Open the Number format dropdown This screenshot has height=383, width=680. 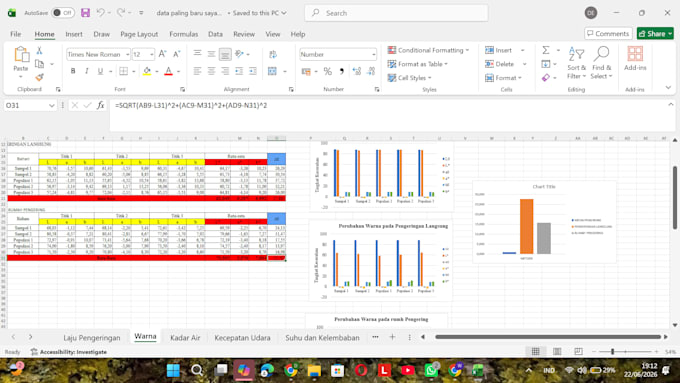pyautogui.click(x=373, y=54)
